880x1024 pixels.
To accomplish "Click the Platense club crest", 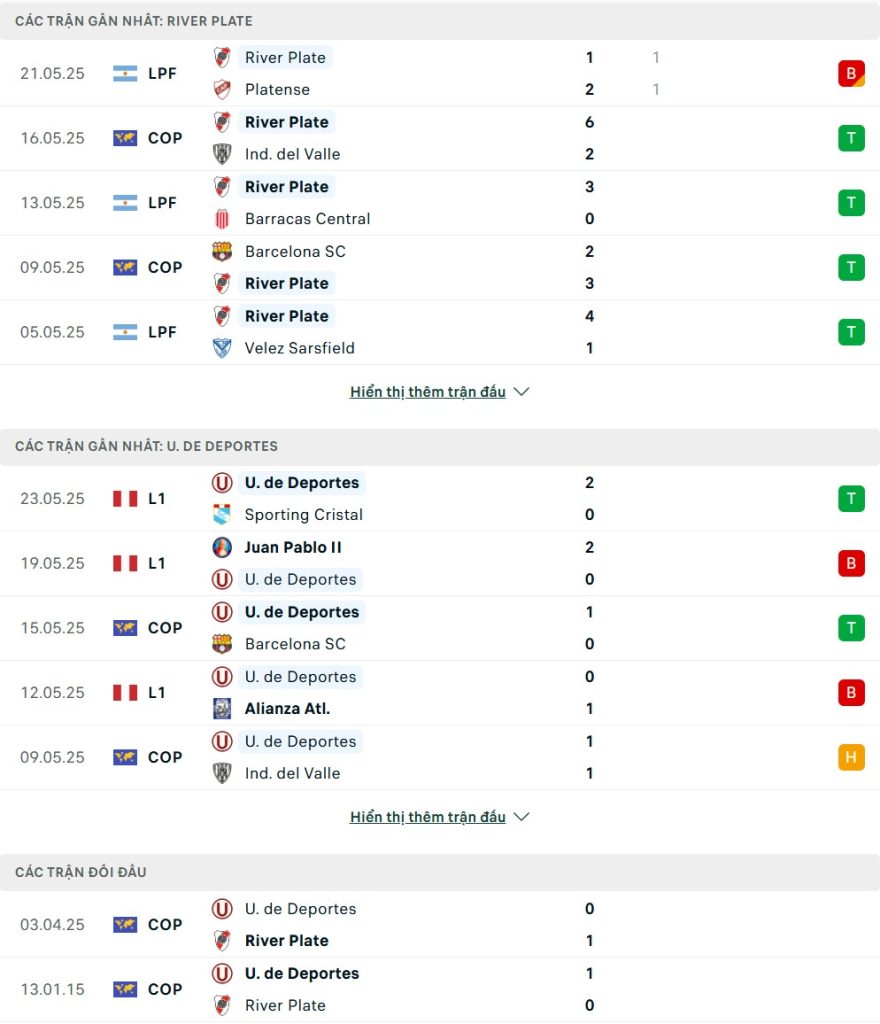I will 222,89.
